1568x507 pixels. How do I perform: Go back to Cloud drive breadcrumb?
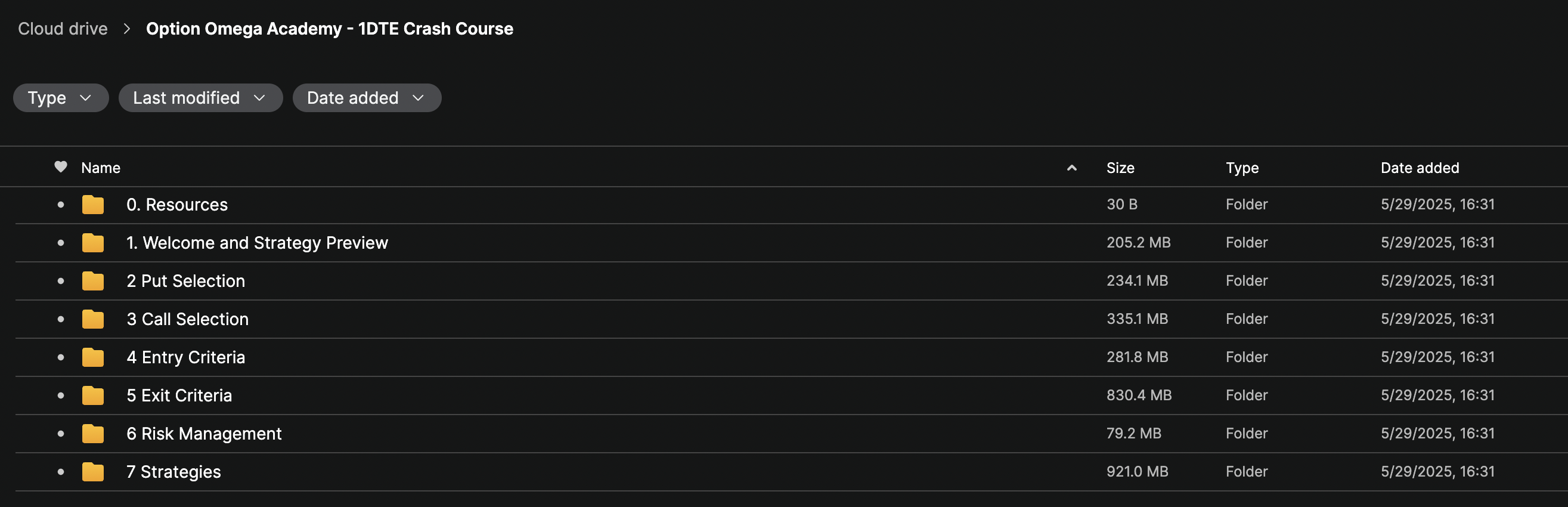point(63,29)
